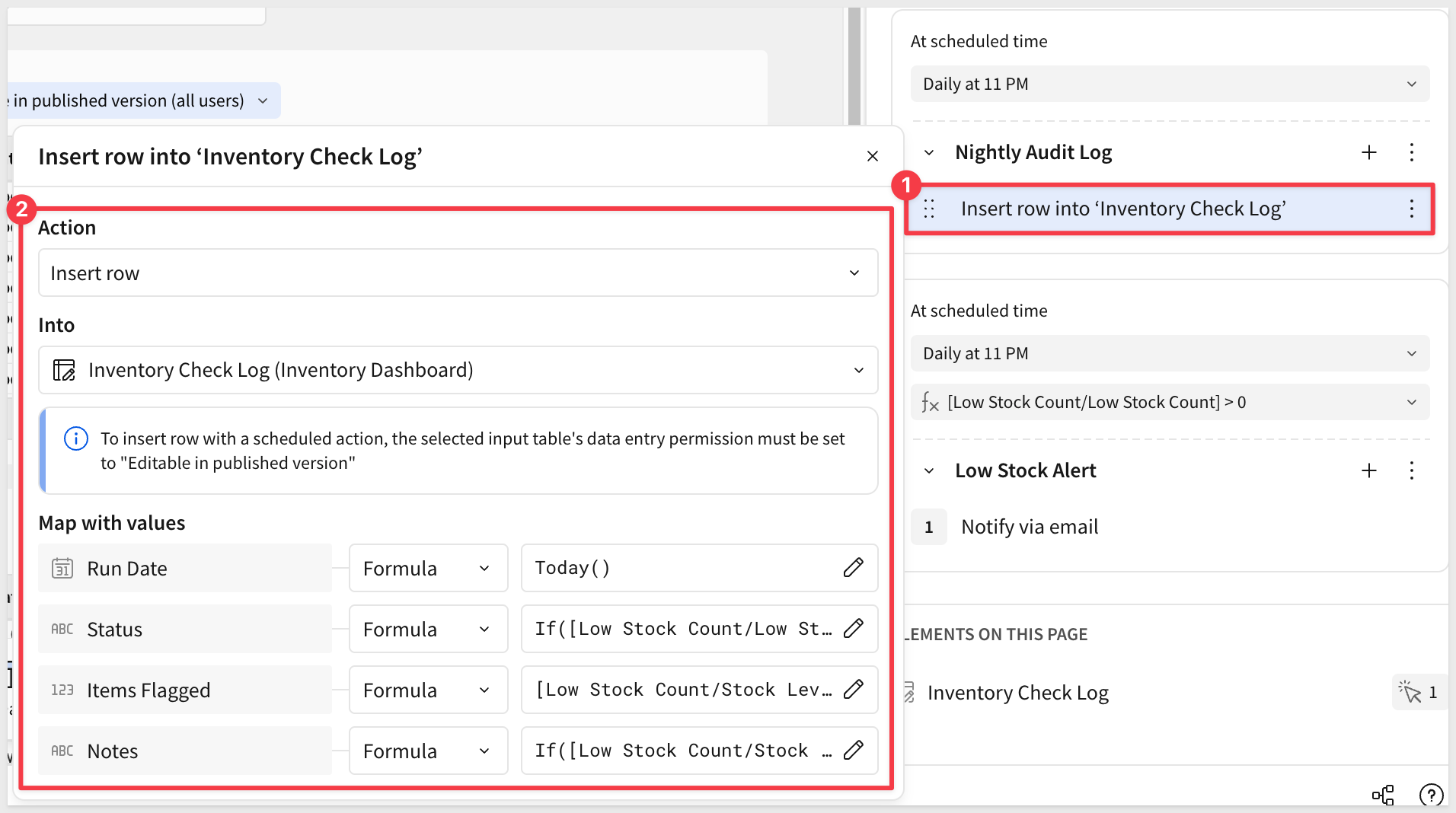
Task: Edit the Run Date formula with pencil icon
Action: click(853, 568)
